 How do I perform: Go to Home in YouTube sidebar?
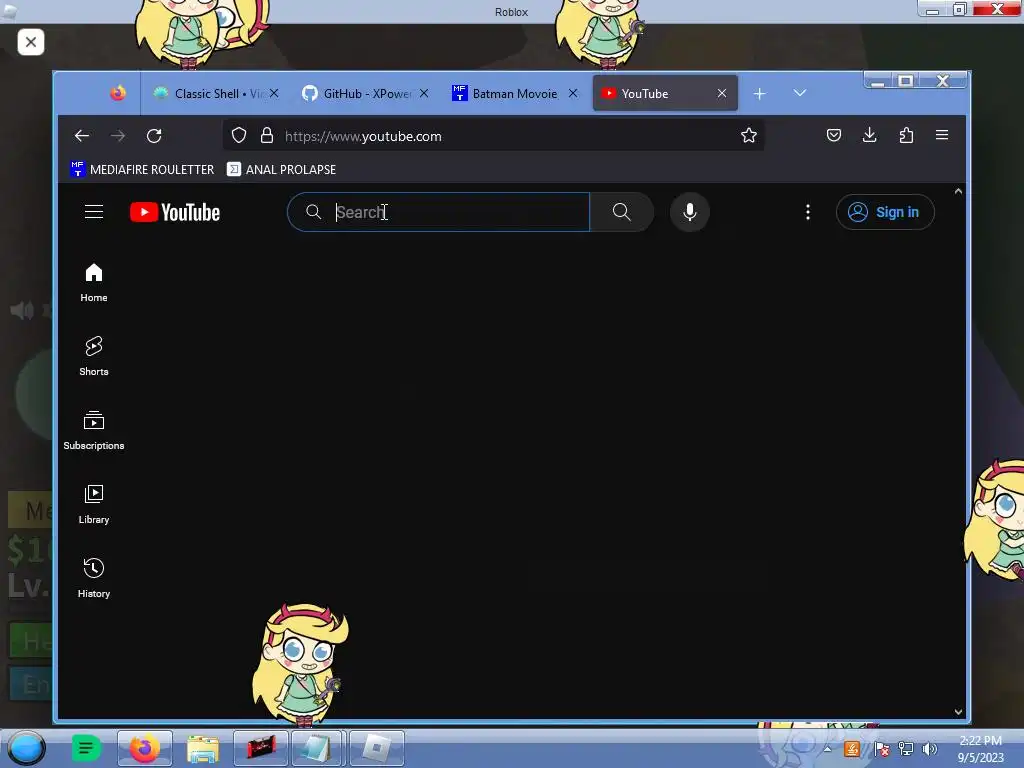pos(94,283)
